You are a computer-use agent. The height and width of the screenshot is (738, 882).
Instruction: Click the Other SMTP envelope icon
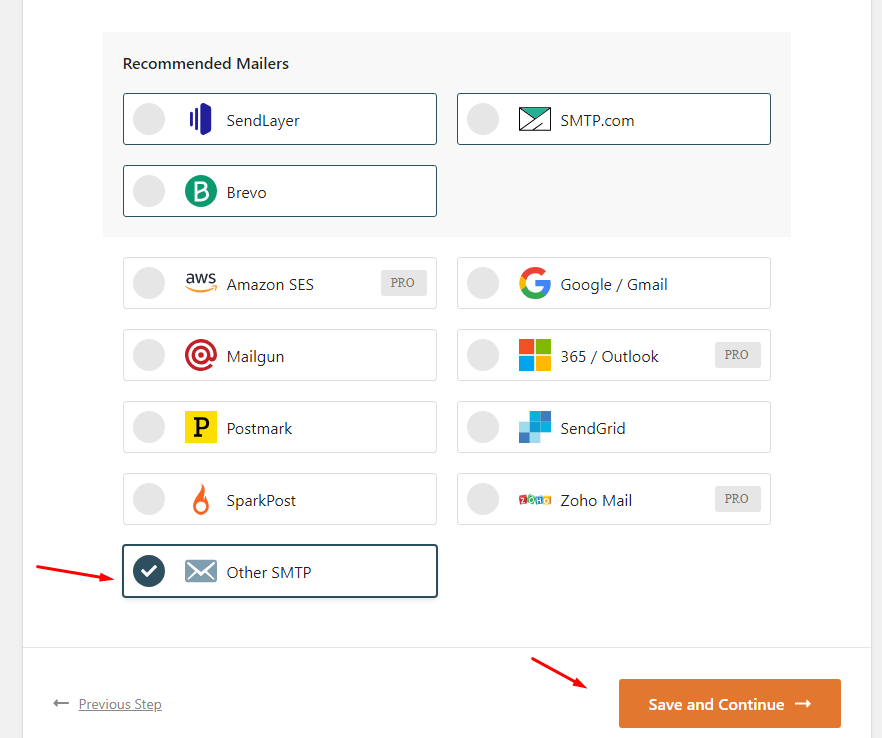point(201,571)
